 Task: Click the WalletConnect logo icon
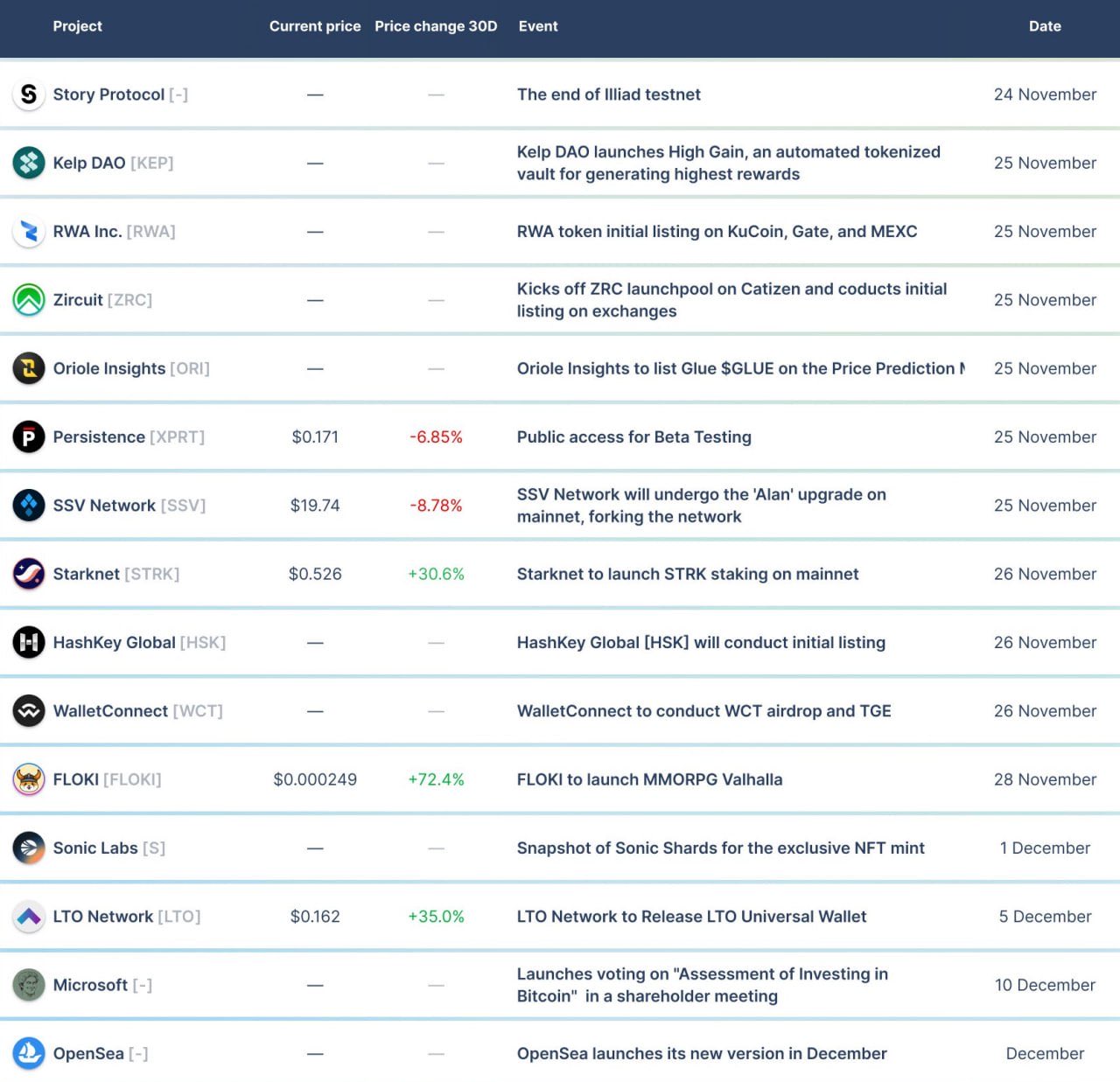(29, 711)
